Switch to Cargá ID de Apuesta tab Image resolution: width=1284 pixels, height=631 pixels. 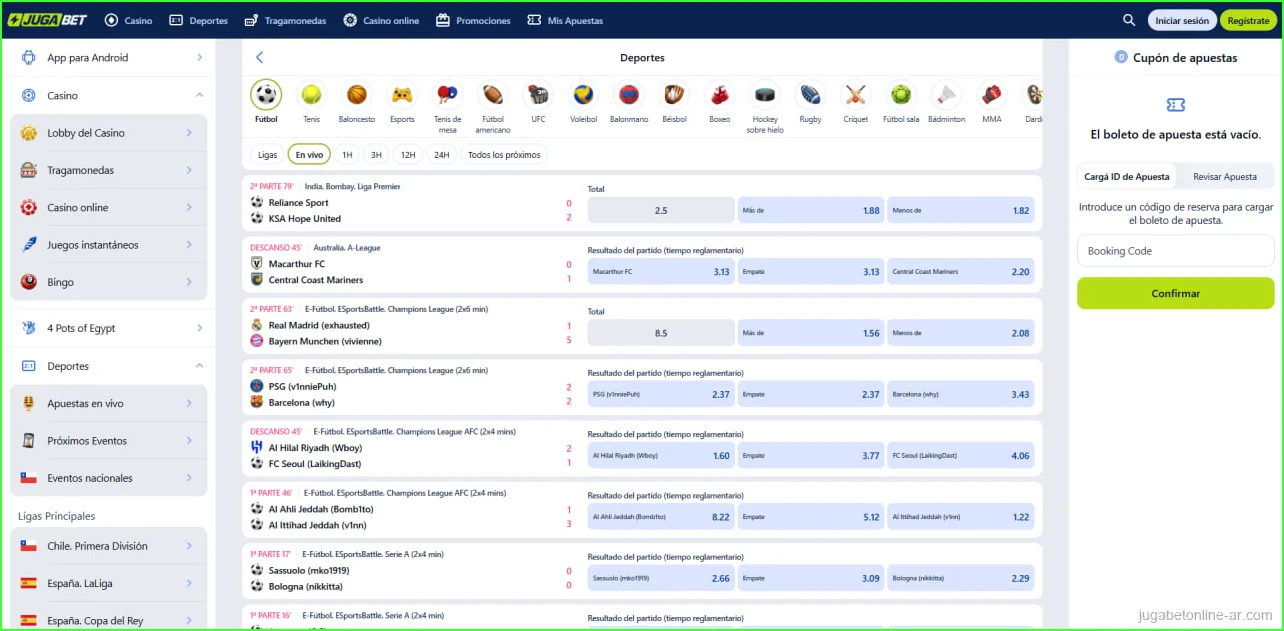tap(1127, 177)
